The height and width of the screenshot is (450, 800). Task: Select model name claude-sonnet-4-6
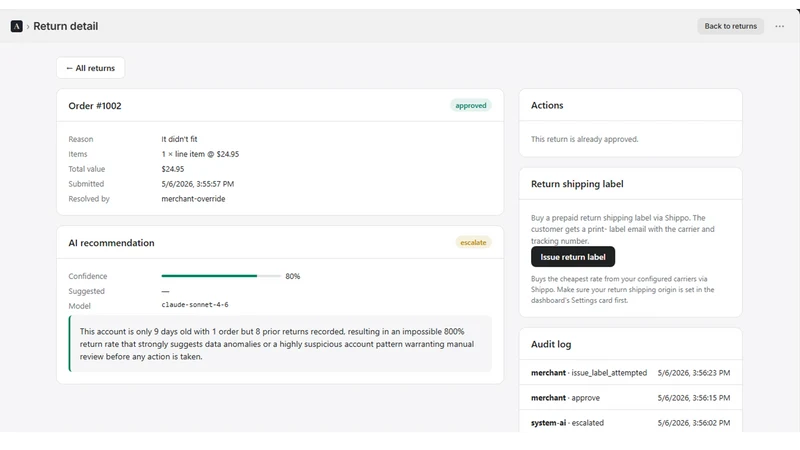(x=195, y=305)
